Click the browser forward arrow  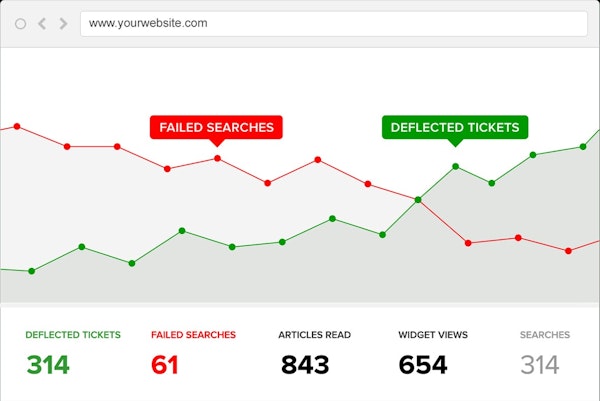64,24
